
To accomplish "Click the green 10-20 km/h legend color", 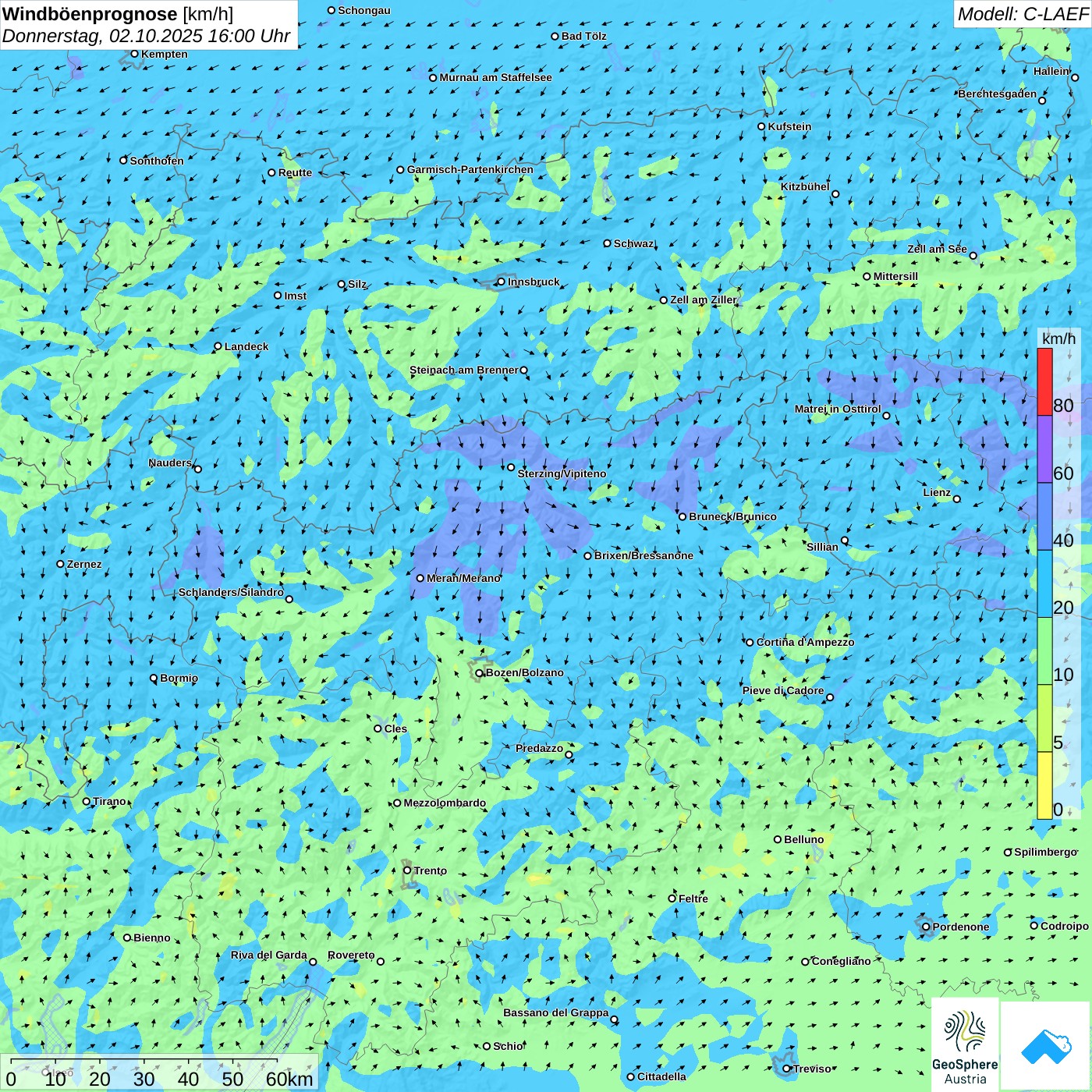I will click(x=1044, y=651).
